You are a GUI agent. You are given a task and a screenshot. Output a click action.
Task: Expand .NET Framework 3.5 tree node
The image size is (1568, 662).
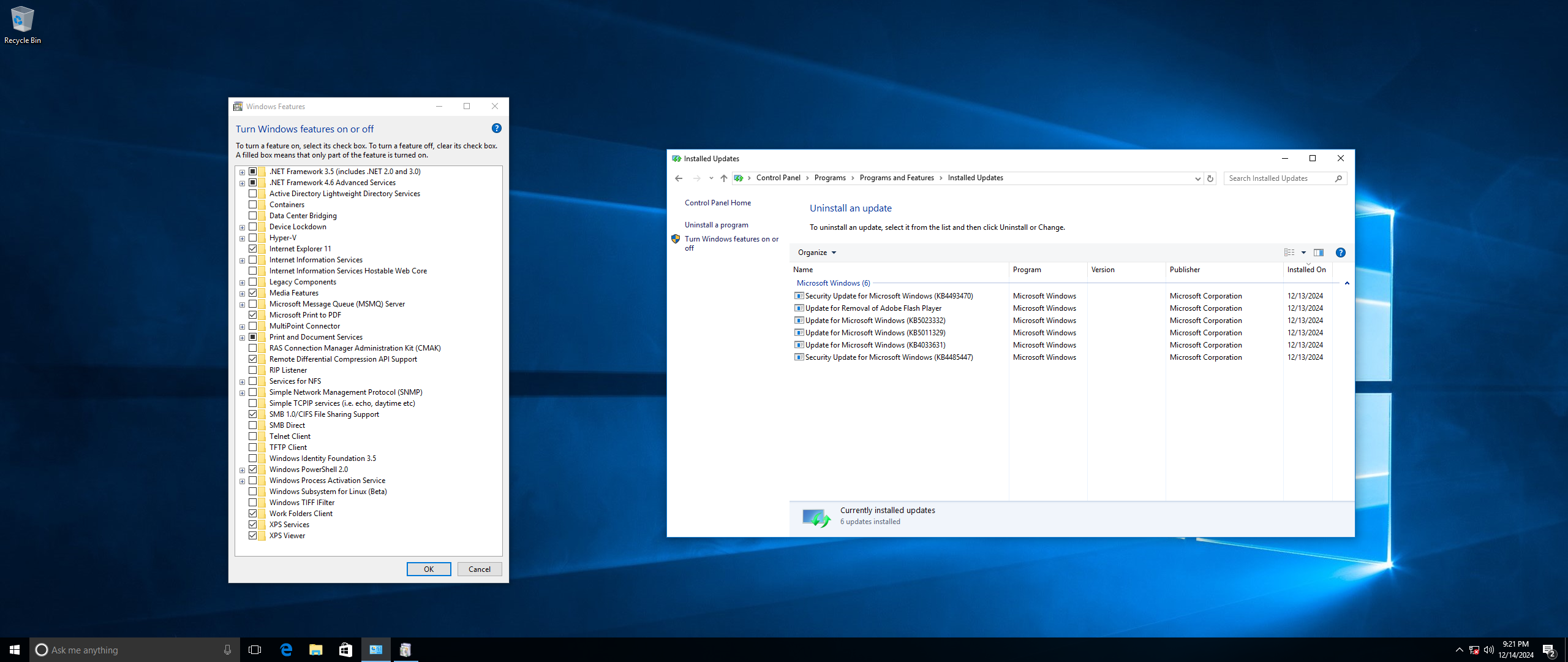coord(242,172)
